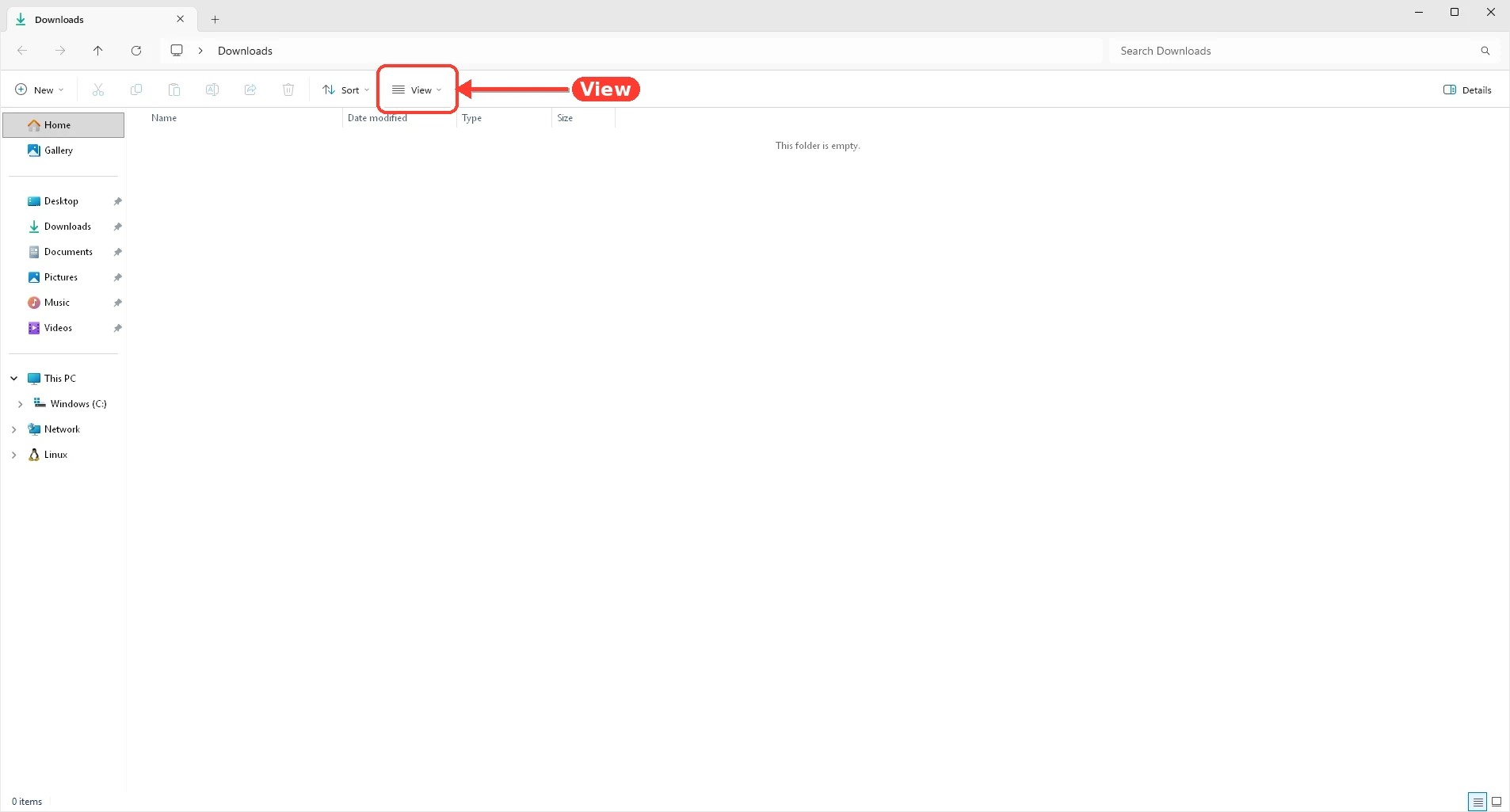The height and width of the screenshot is (812, 1510).
Task: Click the pin icon beside Music
Action: [117, 303]
